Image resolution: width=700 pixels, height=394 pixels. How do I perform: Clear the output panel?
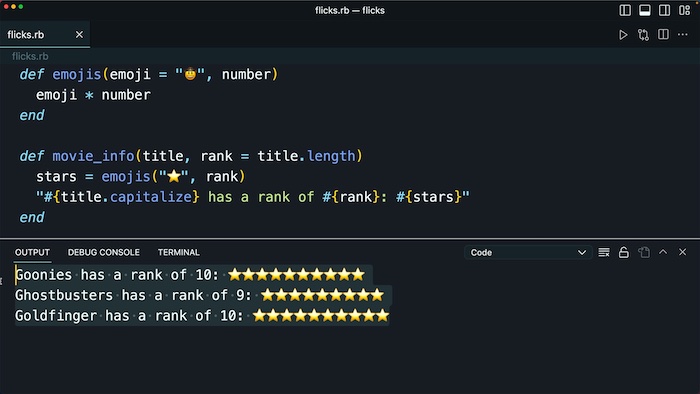point(604,253)
